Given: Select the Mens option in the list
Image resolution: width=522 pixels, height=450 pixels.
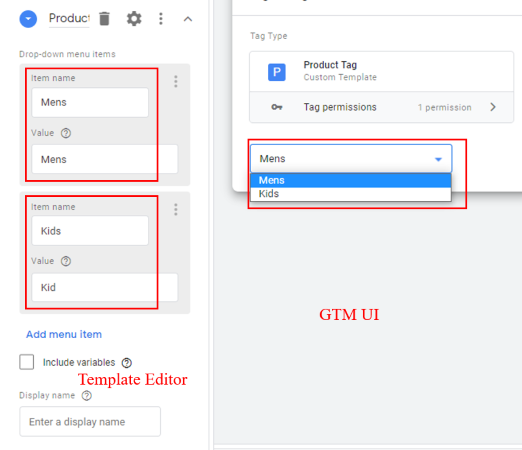Looking at the screenshot, I should point(351,180).
